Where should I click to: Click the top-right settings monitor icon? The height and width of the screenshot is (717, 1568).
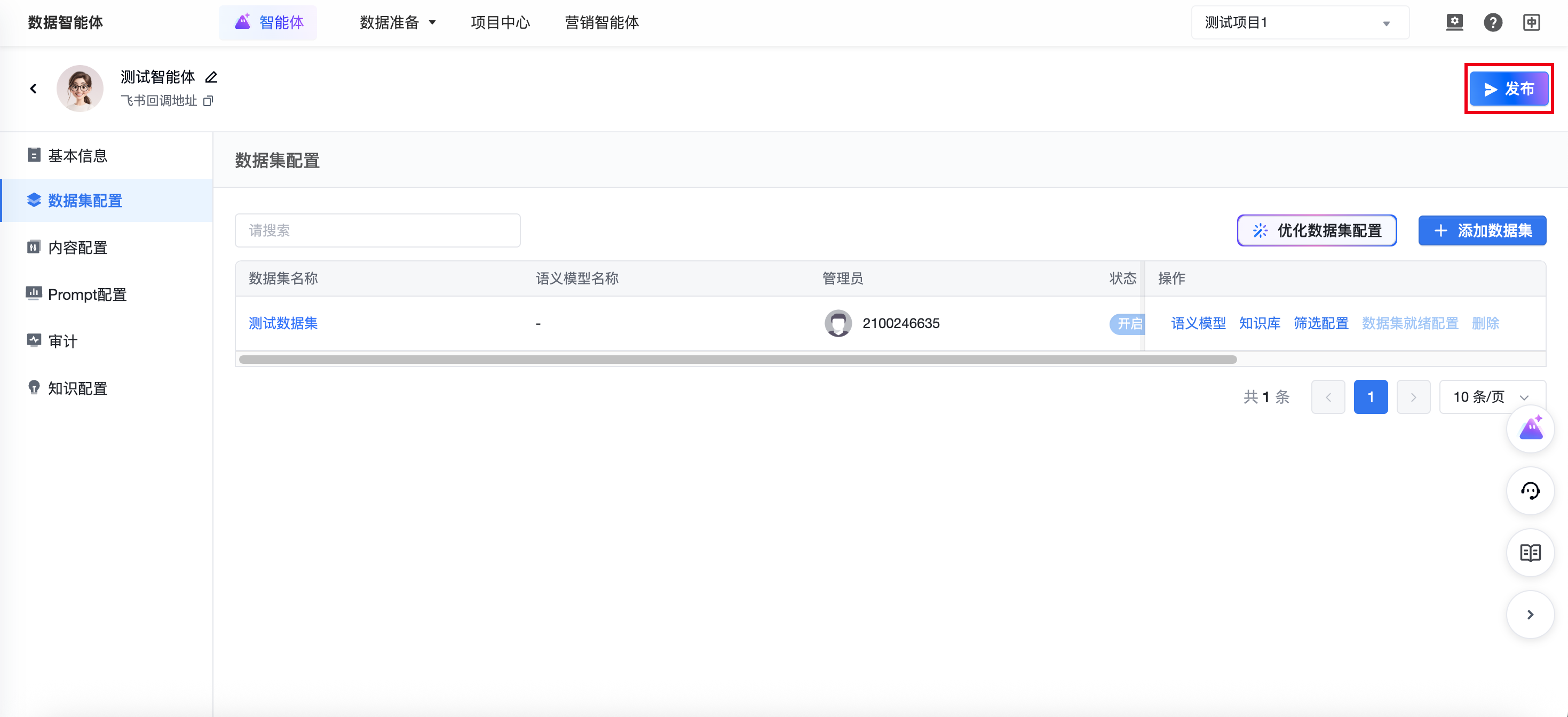tap(1454, 22)
